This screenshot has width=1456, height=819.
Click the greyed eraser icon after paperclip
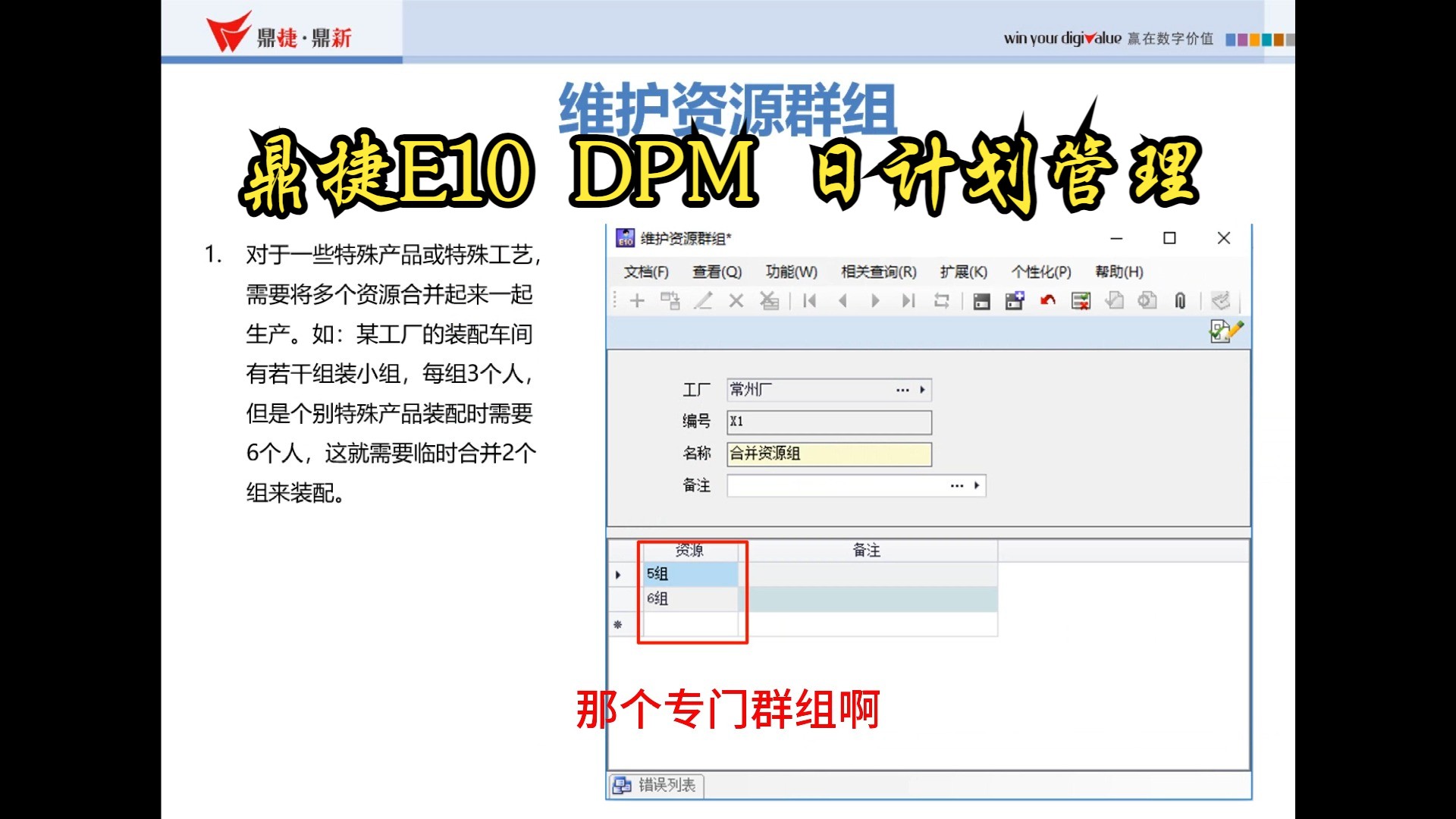tap(1220, 301)
